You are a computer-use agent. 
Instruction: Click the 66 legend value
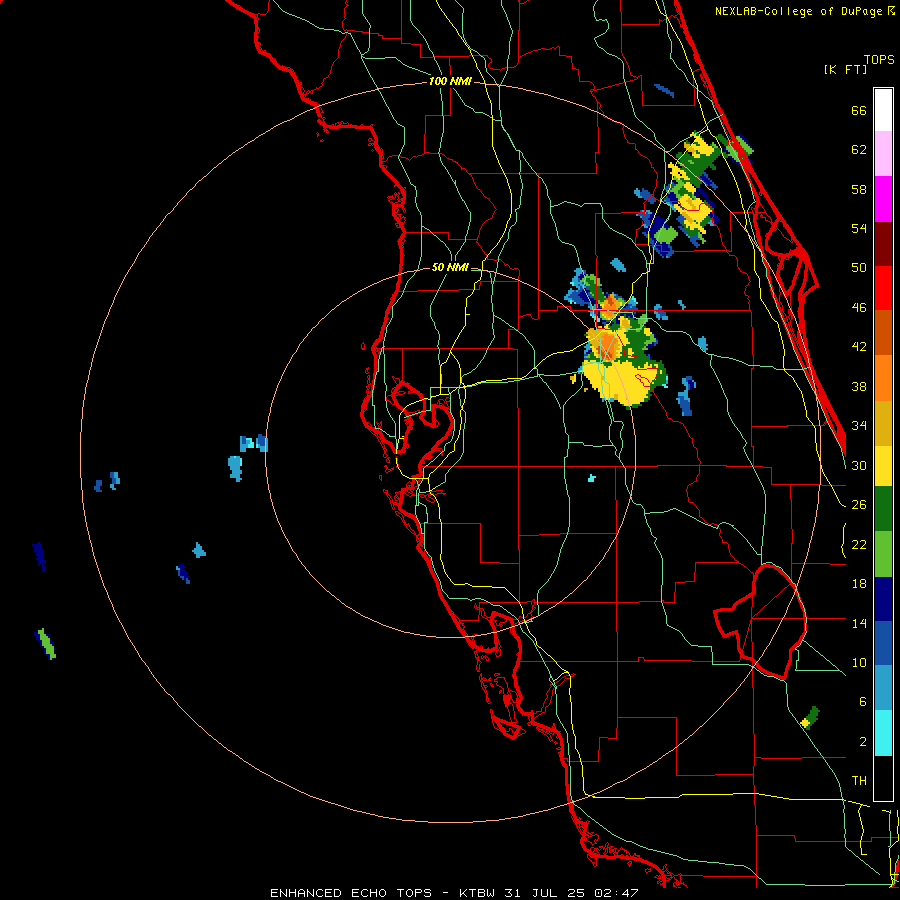[x=859, y=111]
